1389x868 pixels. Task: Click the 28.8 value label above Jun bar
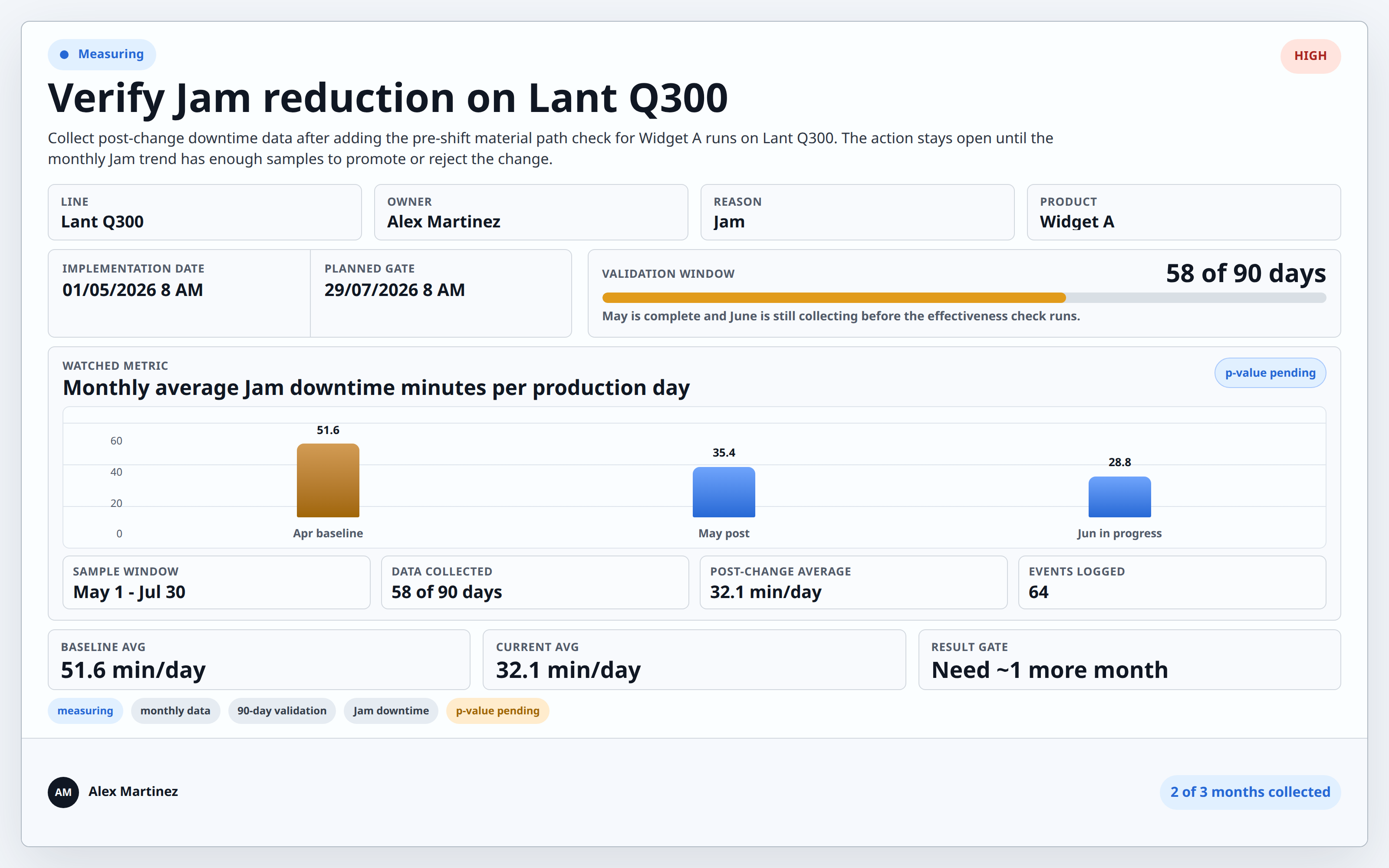[1119, 462]
